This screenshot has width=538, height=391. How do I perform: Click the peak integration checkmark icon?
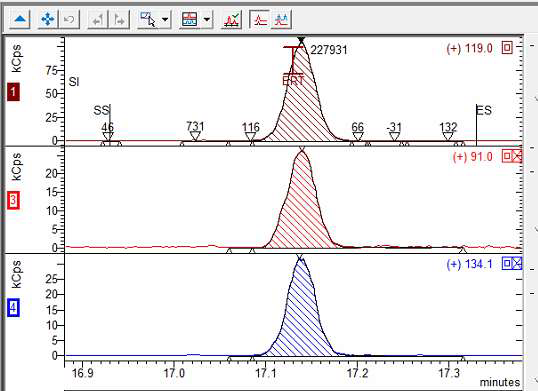(x=233, y=19)
